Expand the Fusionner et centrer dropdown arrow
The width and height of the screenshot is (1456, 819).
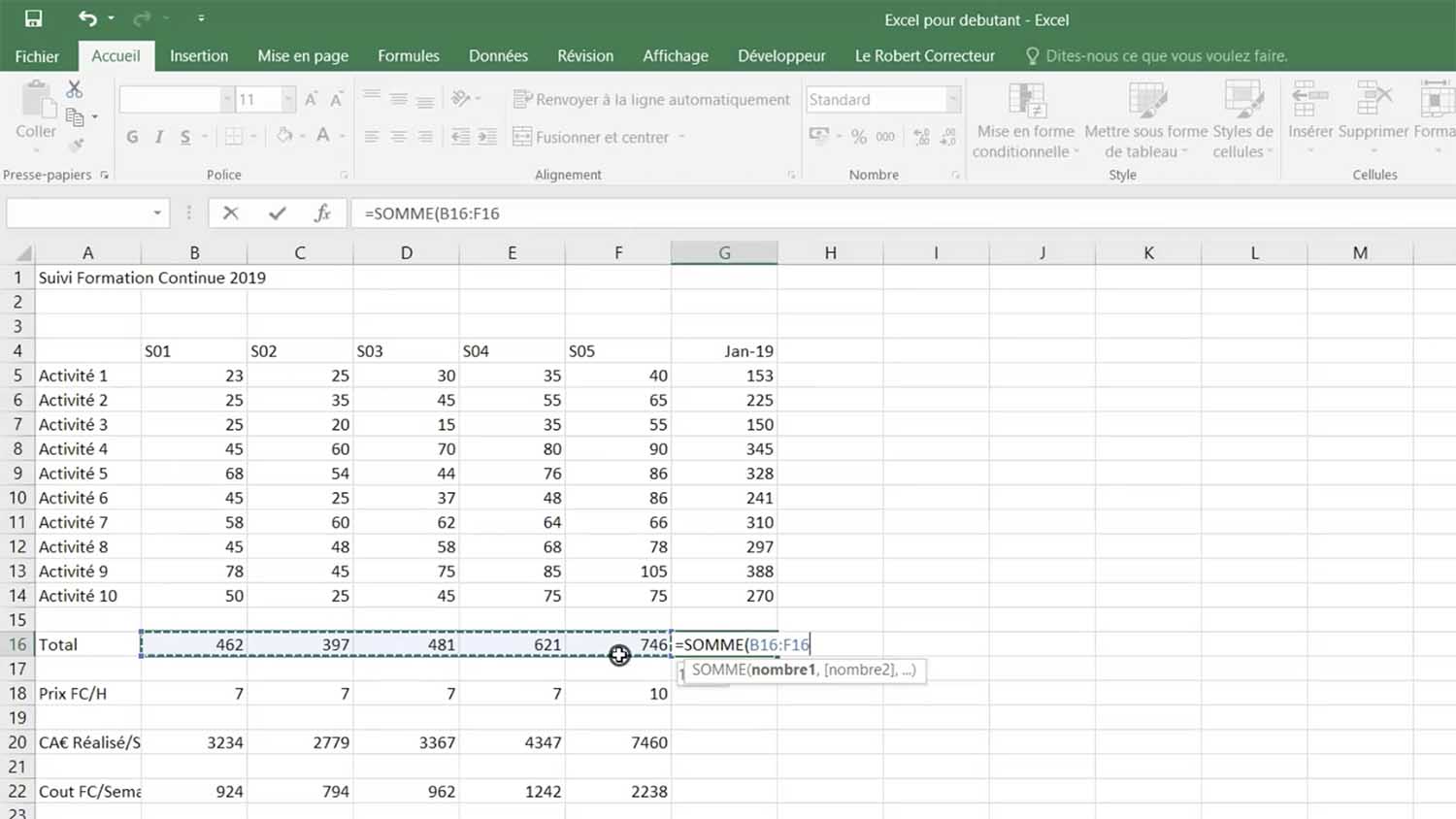point(682,137)
